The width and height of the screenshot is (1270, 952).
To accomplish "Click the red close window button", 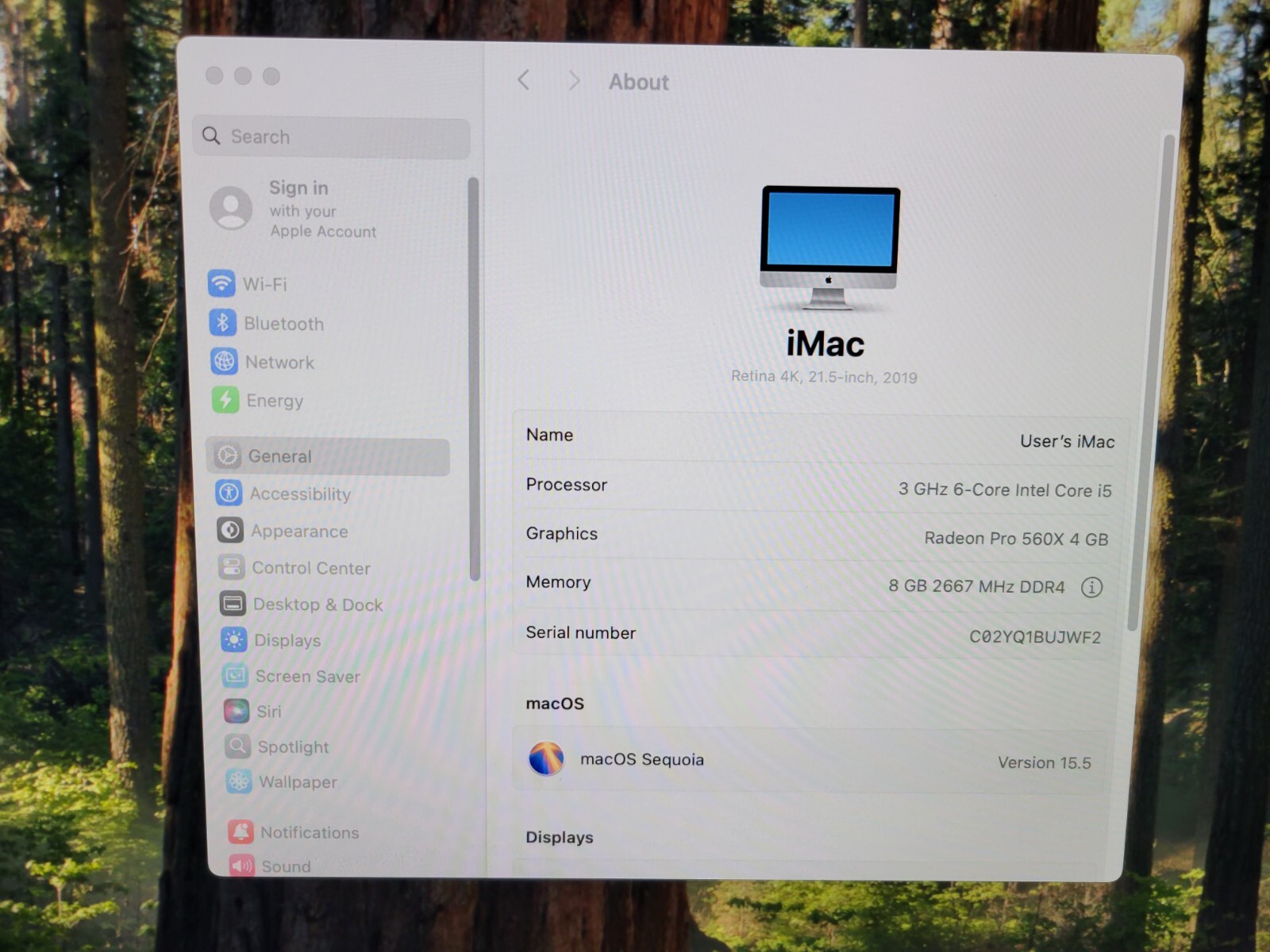I will [214, 75].
